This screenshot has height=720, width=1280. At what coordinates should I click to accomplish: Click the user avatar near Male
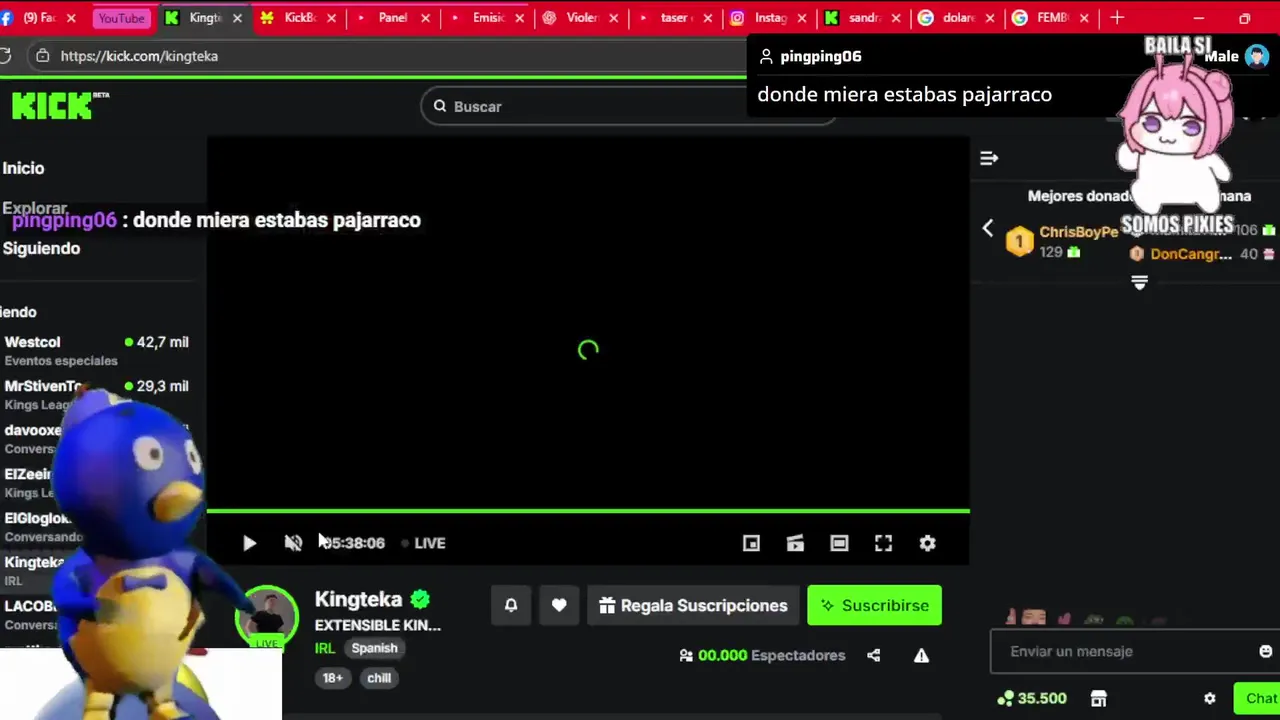(x=1257, y=57)
